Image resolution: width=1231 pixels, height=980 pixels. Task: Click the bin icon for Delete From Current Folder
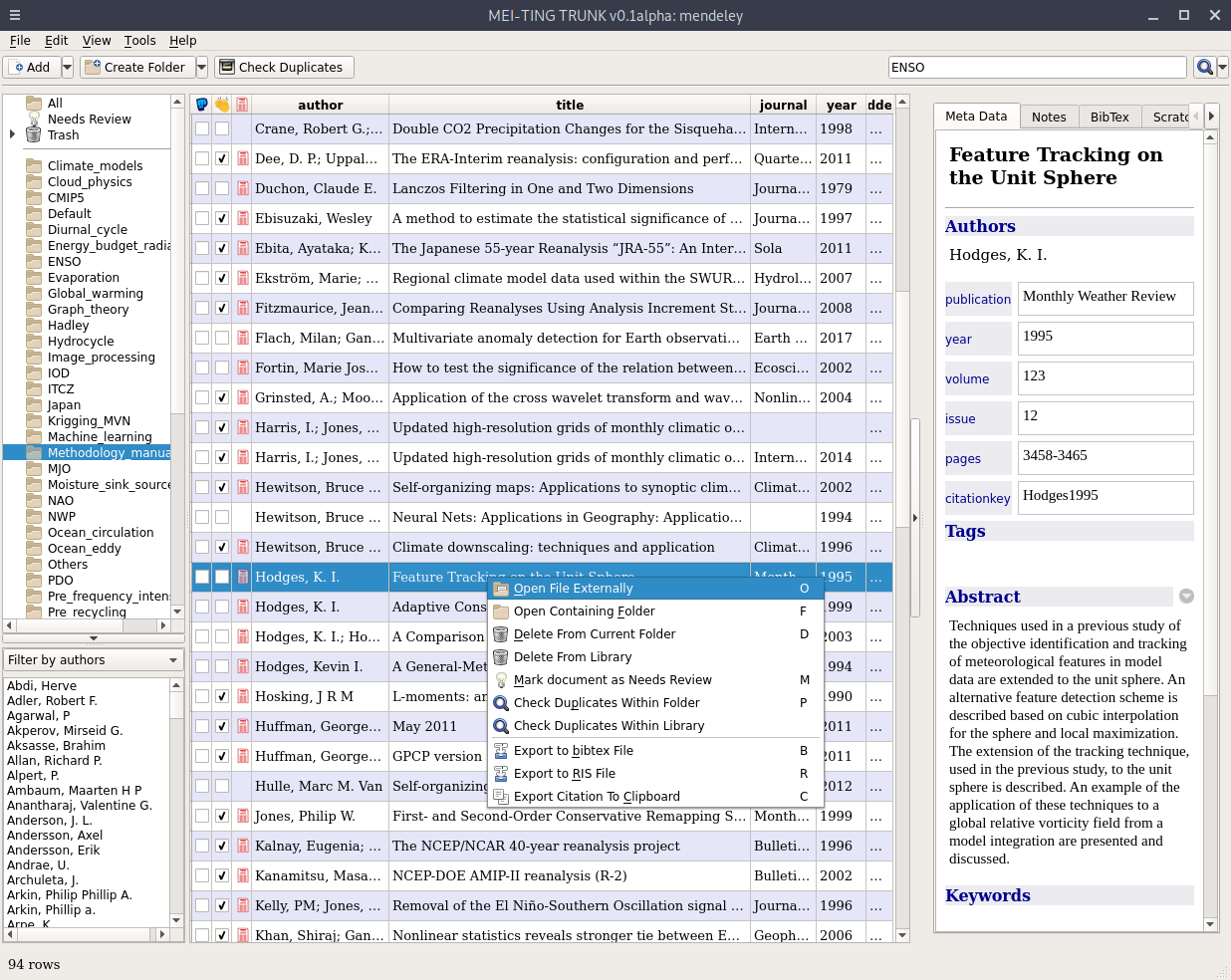pos(501,634)
